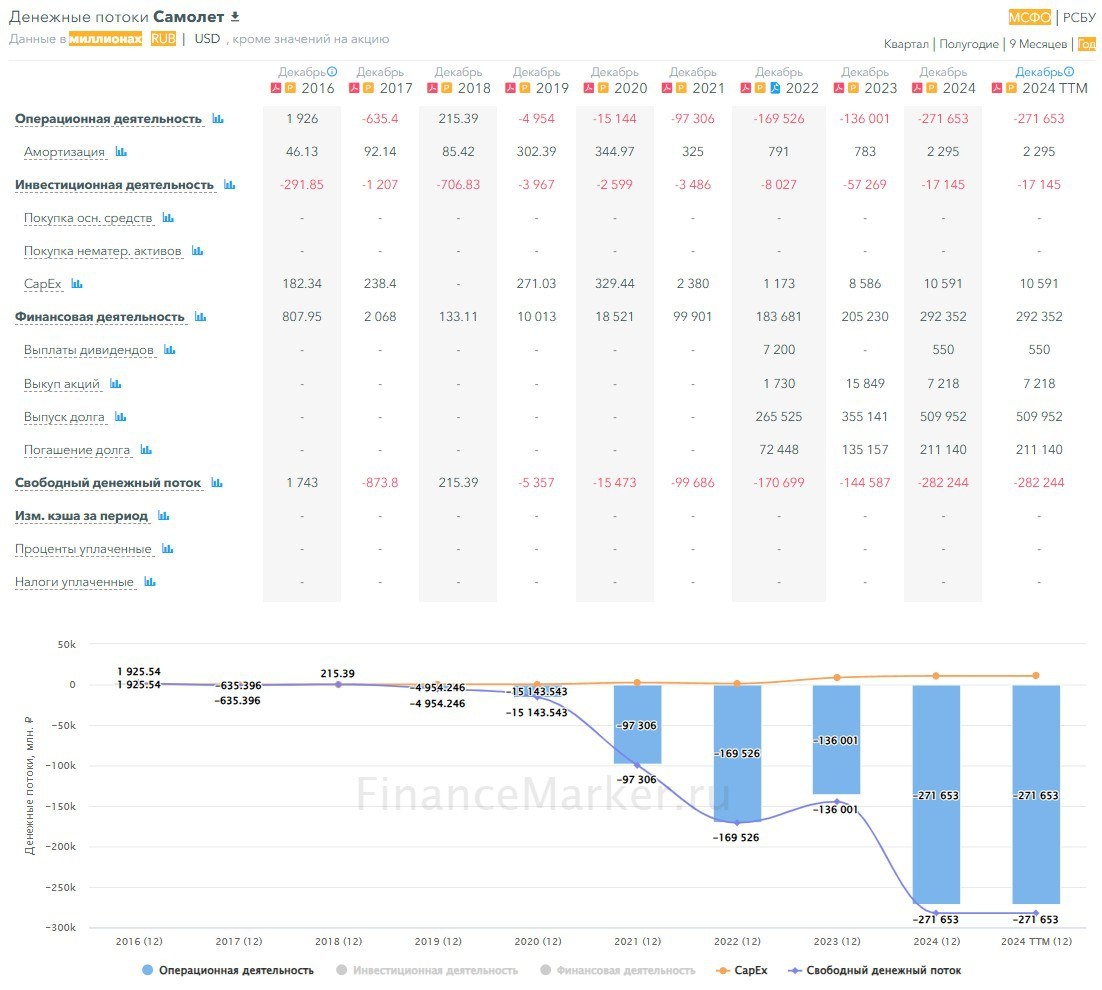Click the 2024 operating activity bar in chart

936,794
